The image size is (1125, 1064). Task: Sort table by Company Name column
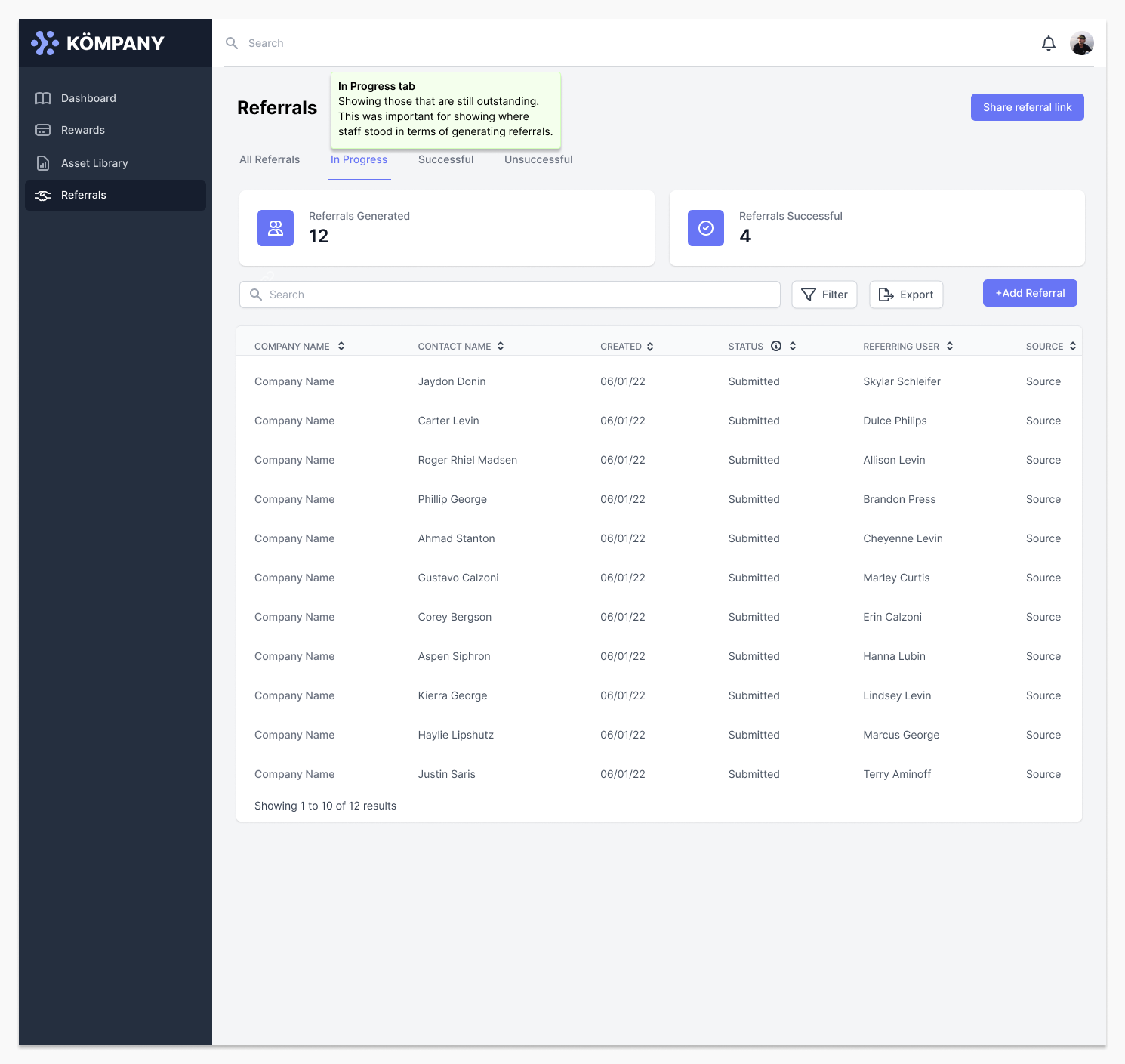(341, 346)
